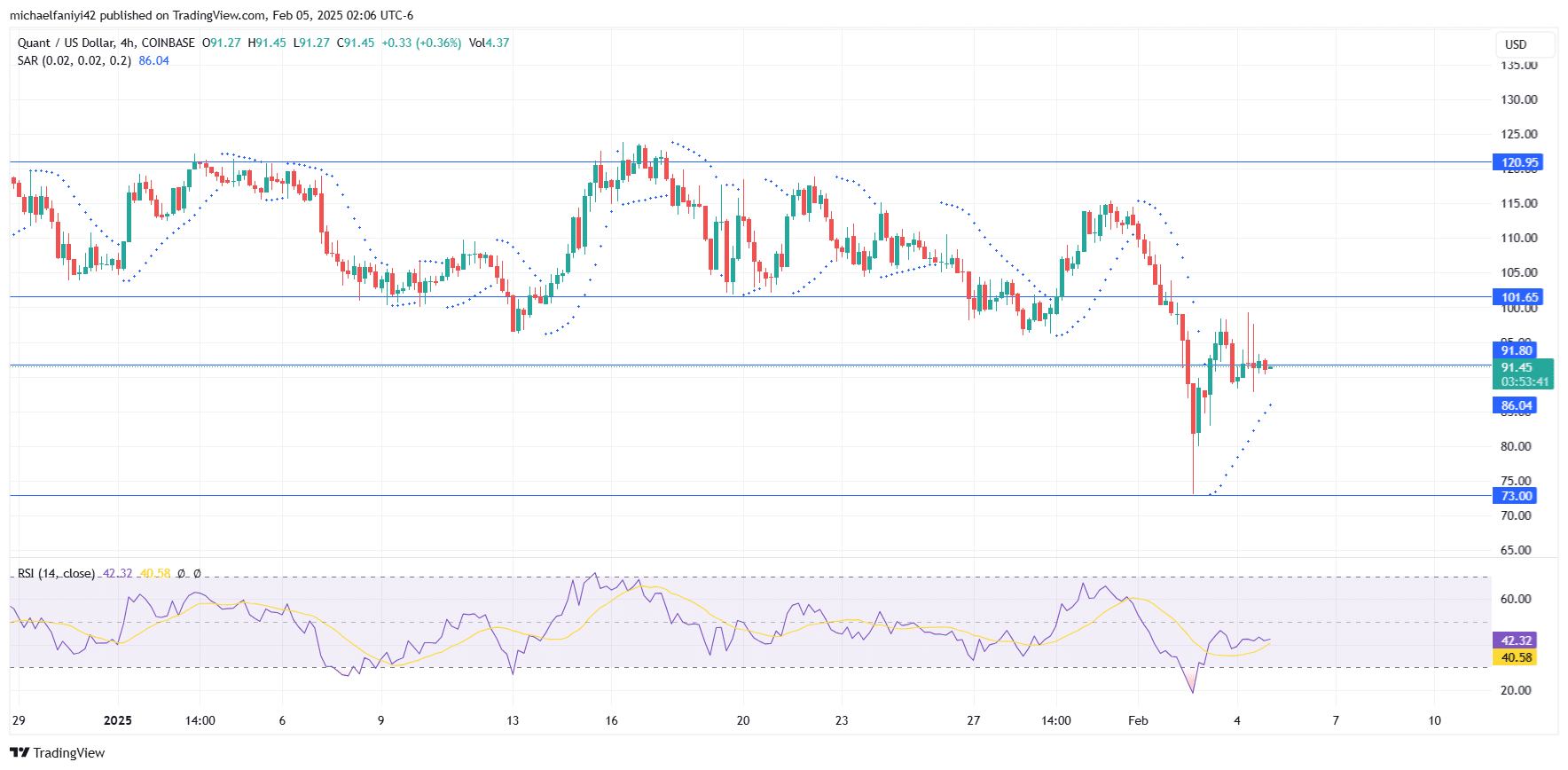The image size is (1568, 770).
Task: Click the 20 date on time axis
Action: (x=743, y=720)
